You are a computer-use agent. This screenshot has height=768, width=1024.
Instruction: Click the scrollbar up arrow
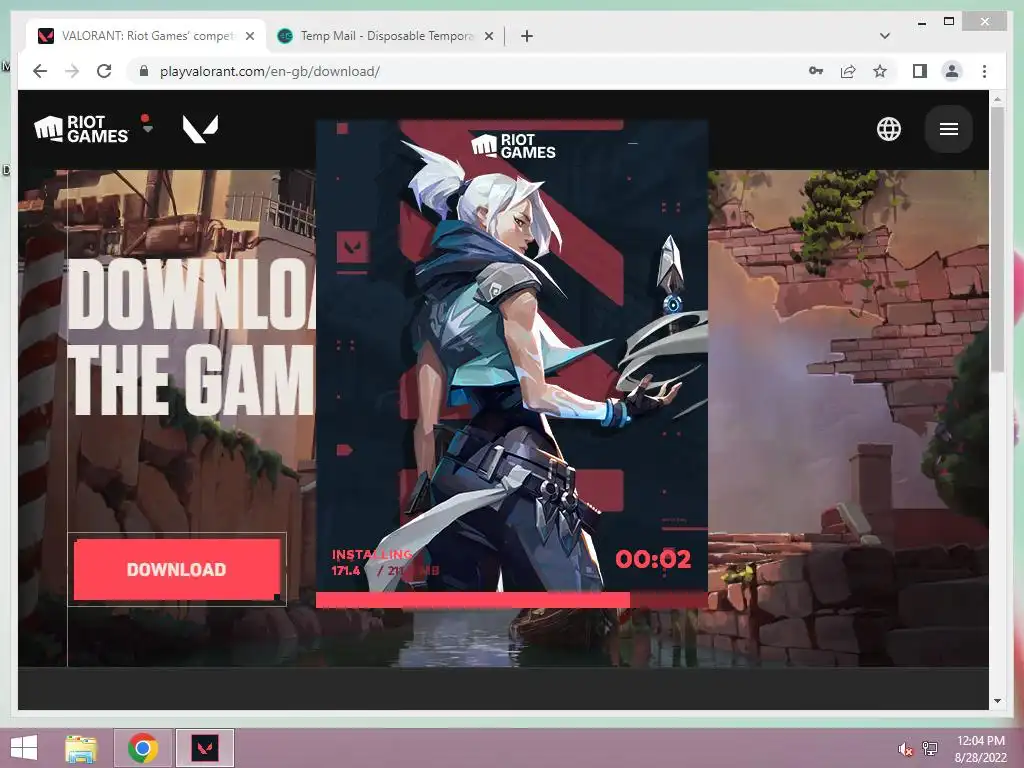(x=997, y=99)
